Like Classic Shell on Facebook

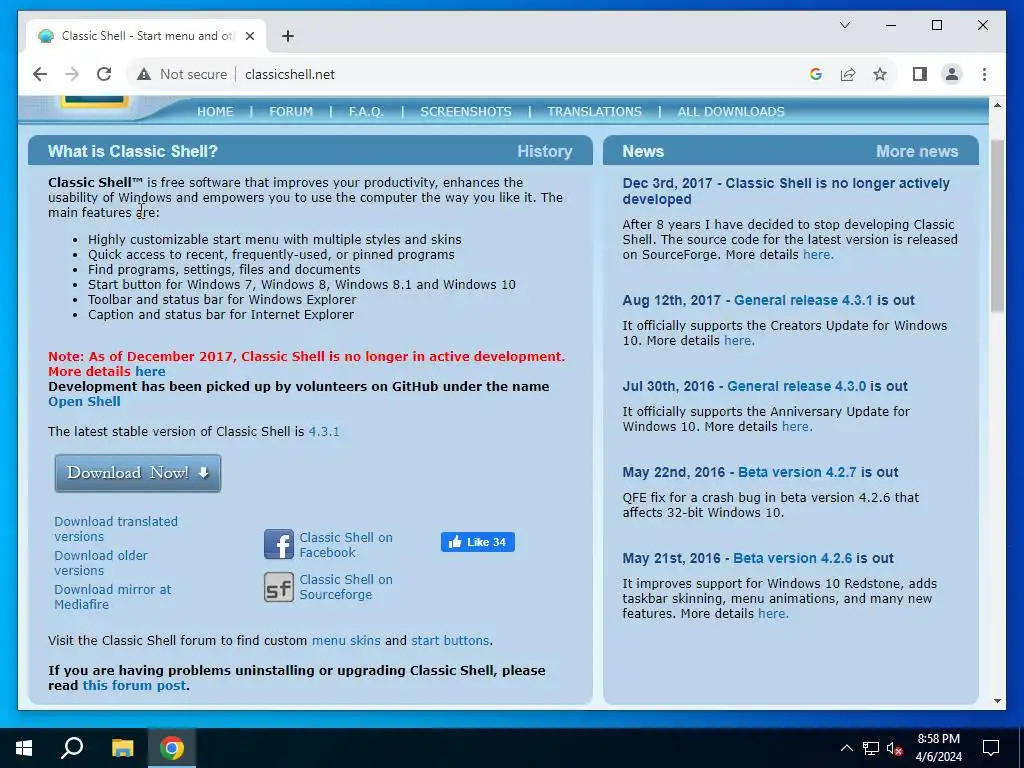click(x=477, y=542)
